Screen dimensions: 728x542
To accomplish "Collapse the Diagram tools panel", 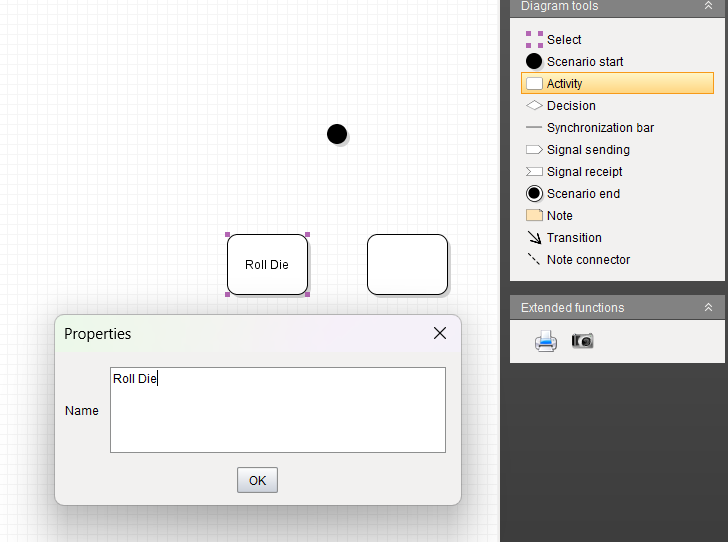I will [x=708, y=6].
